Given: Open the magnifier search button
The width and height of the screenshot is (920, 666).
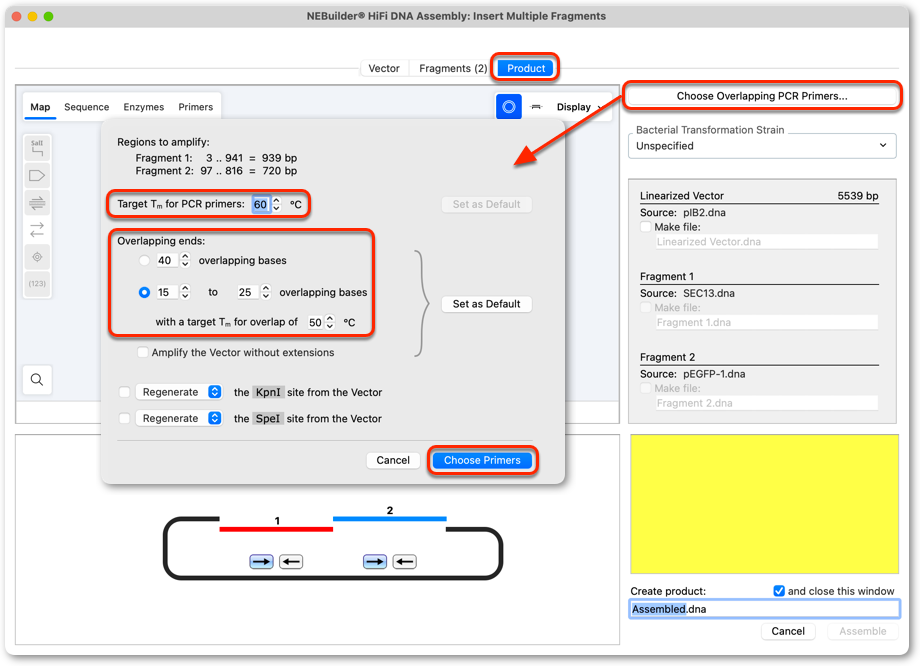Looking at the screenshot, I should tap(37, 380).
